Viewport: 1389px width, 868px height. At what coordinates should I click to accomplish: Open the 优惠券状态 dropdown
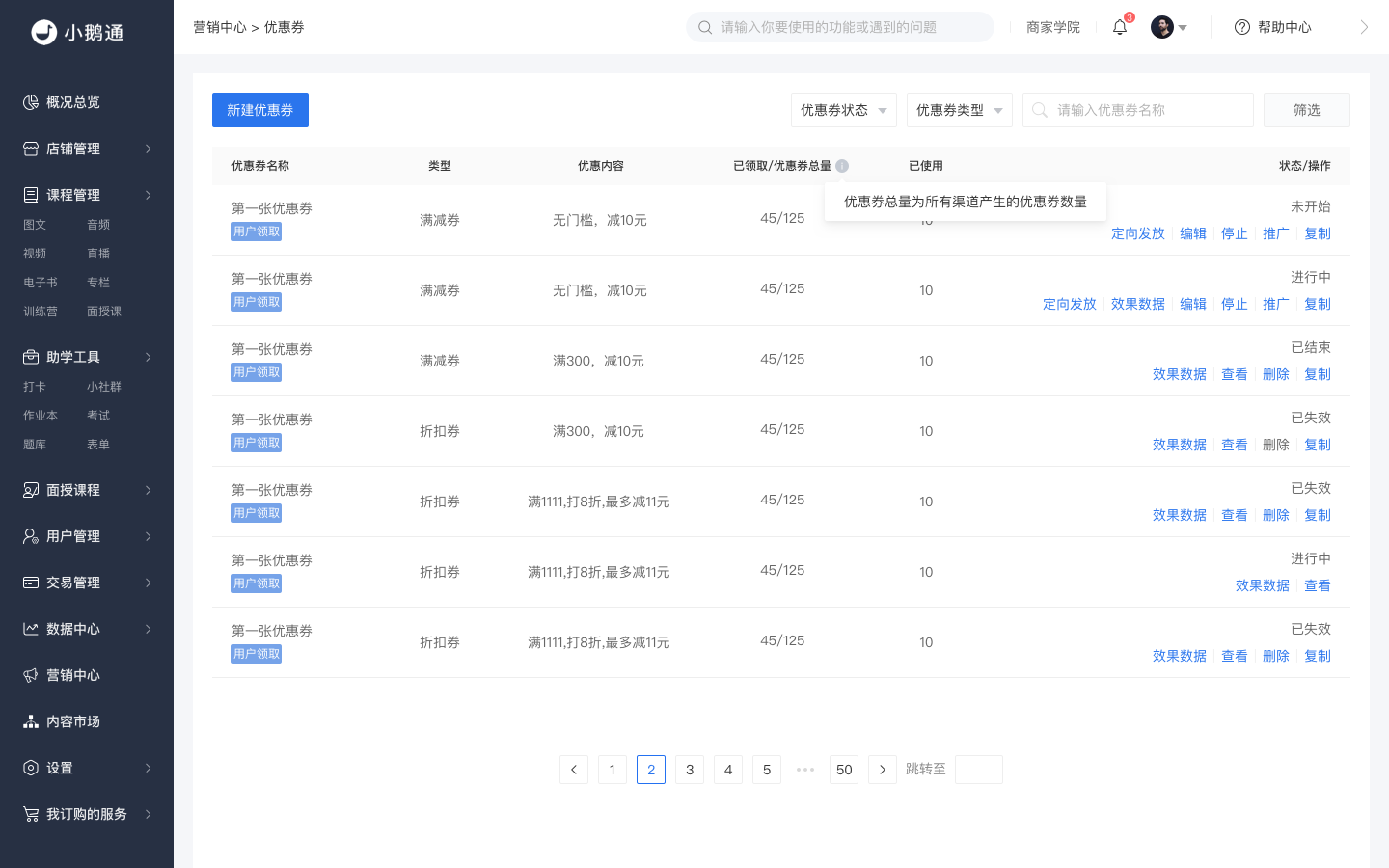[844, 110]
